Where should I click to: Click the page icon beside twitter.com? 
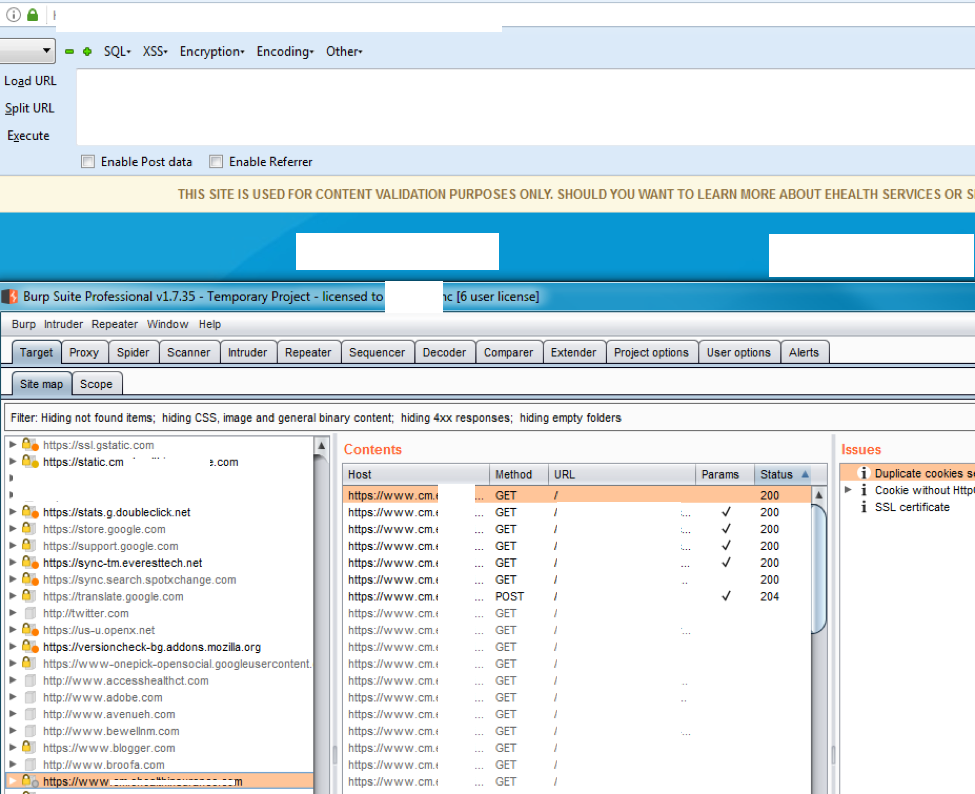[29, 613]
